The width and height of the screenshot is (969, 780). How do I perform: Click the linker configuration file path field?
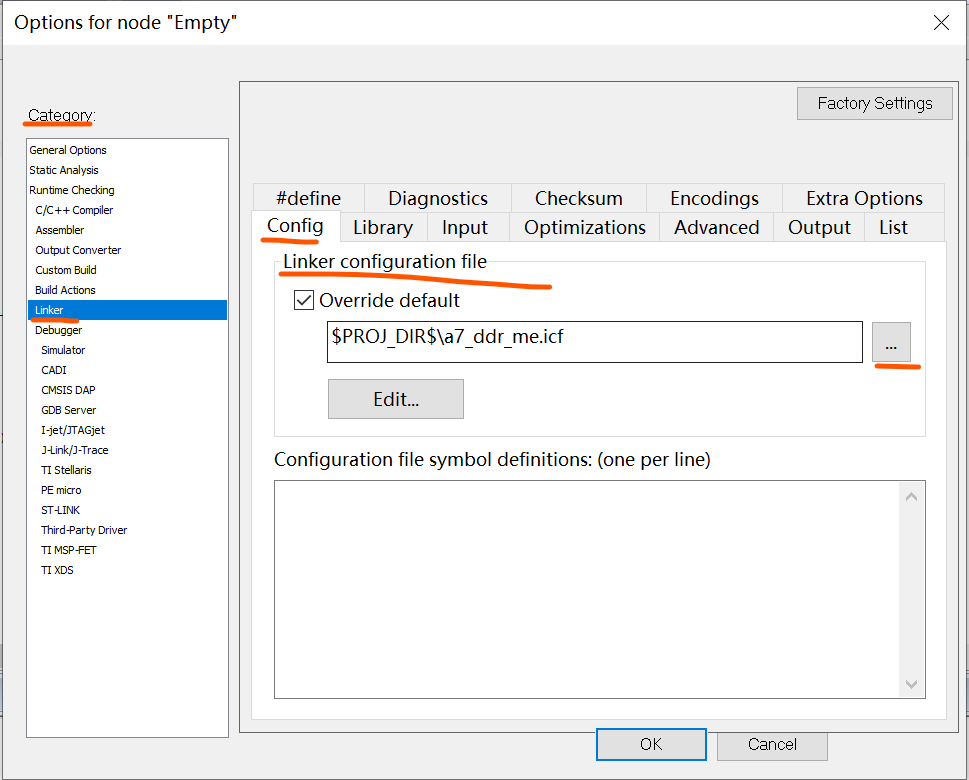593,341
